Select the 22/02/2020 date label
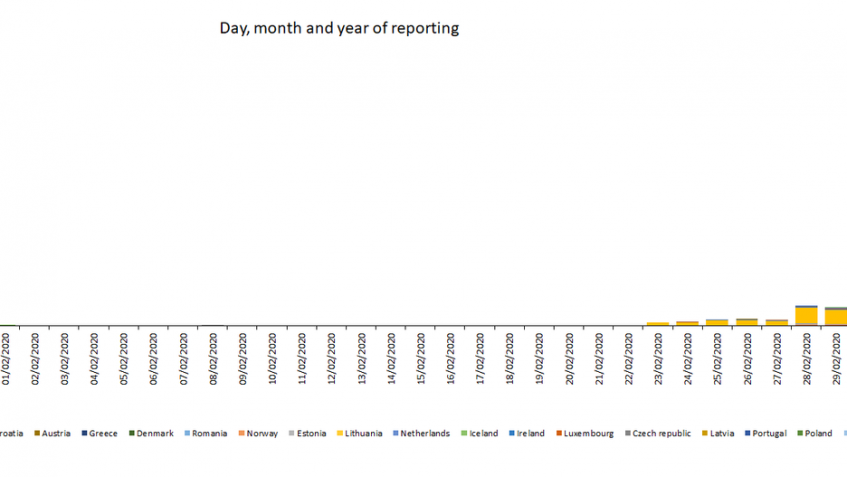The image size is (847, 477). click(x=629, y=359)
